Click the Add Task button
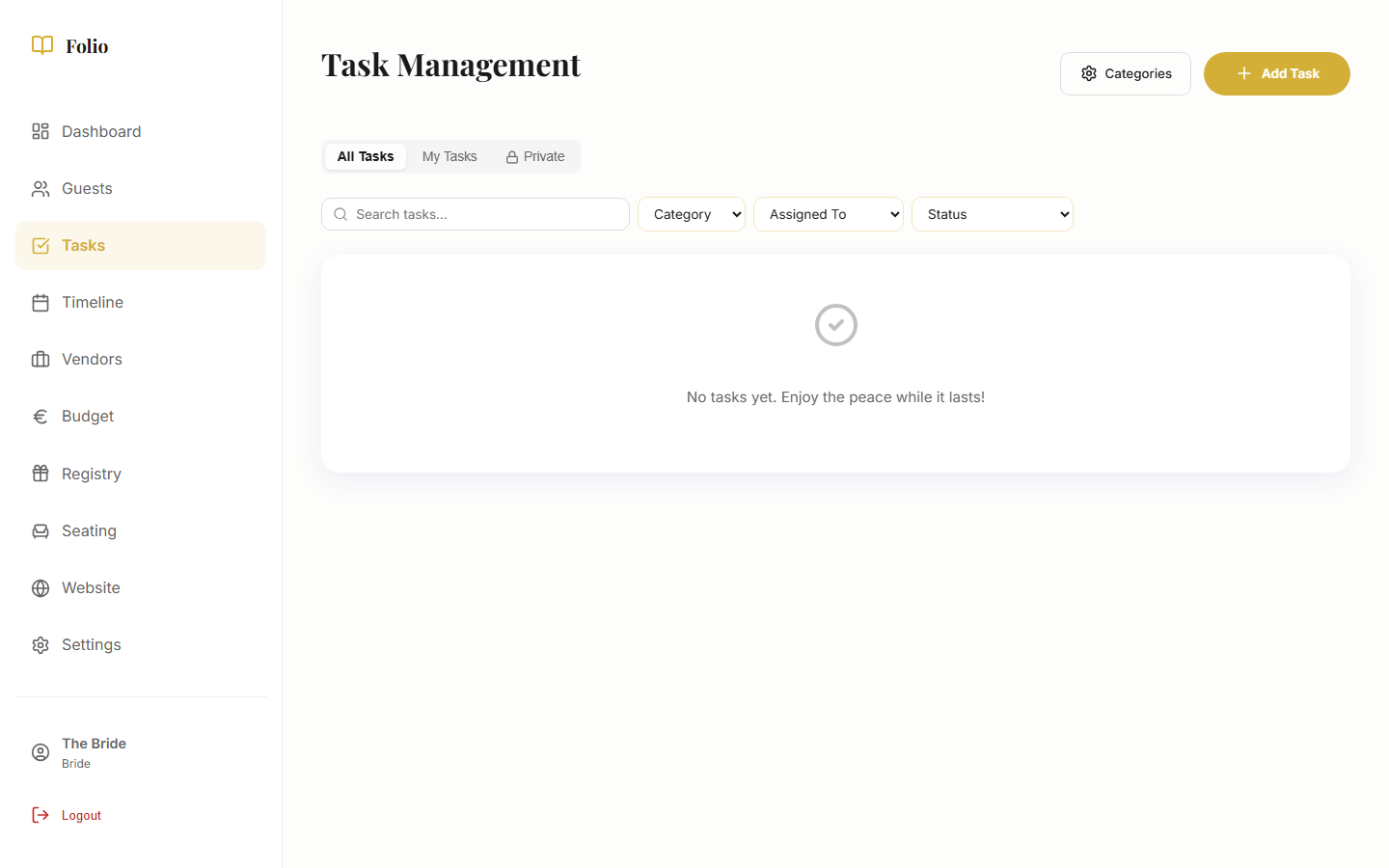The image size is (1389, 868). point(1276,73)
